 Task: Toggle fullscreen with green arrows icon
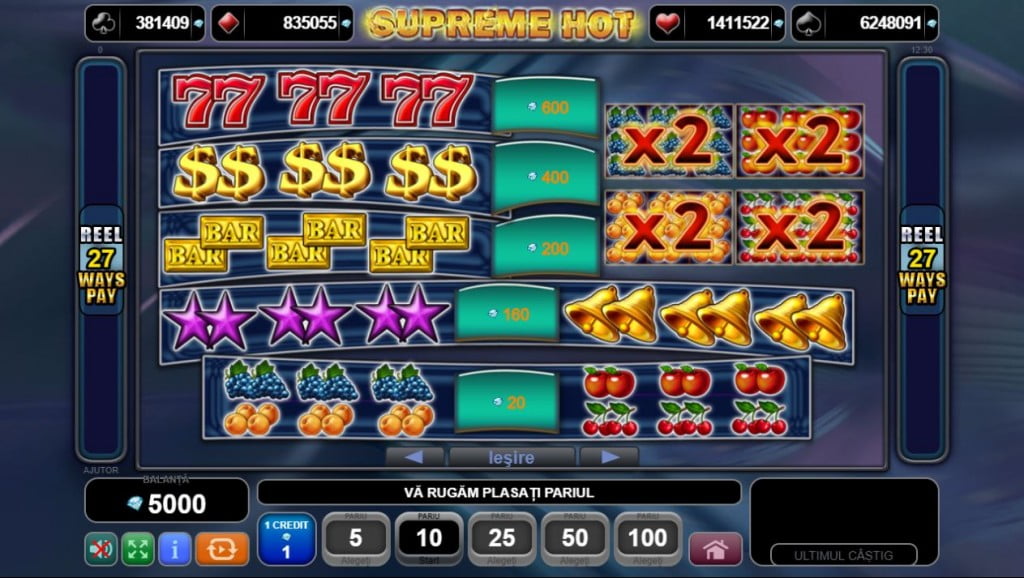(x=138, y=549)
